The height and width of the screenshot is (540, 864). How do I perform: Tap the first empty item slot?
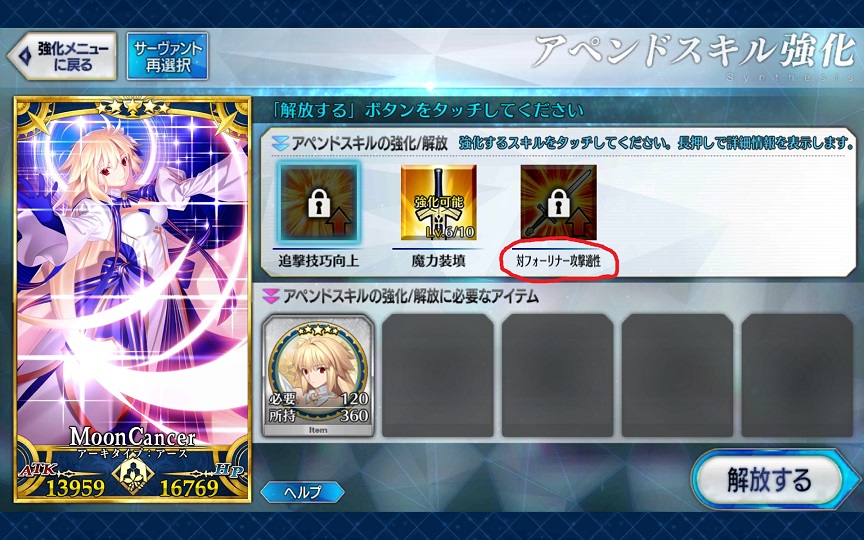pos(438,375)
